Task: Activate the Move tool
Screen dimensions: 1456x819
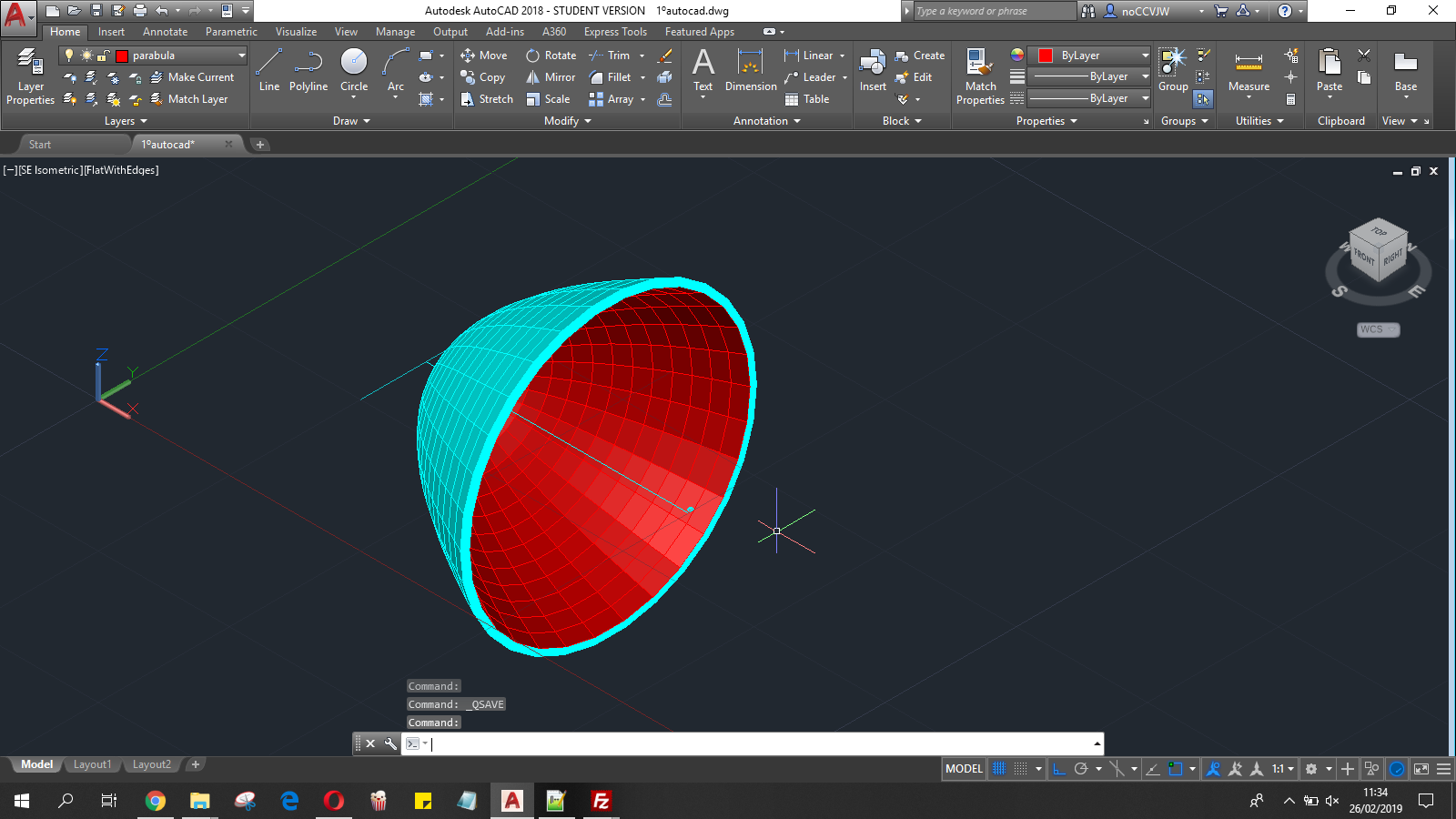Action: pyautogui.click(x=484, y=56)
